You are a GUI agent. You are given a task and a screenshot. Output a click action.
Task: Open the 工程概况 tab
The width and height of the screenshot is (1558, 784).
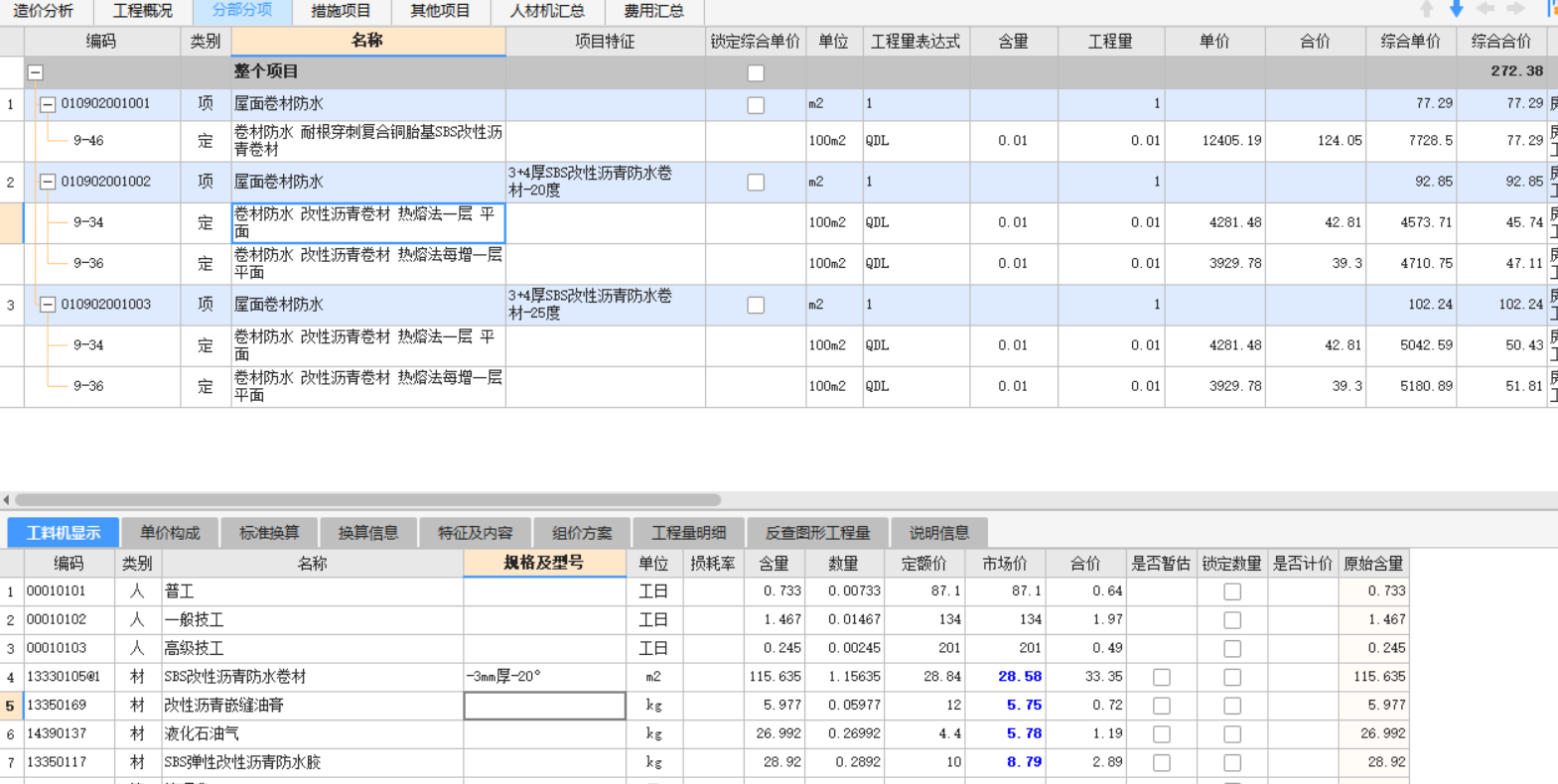click(x=142, y=11)
